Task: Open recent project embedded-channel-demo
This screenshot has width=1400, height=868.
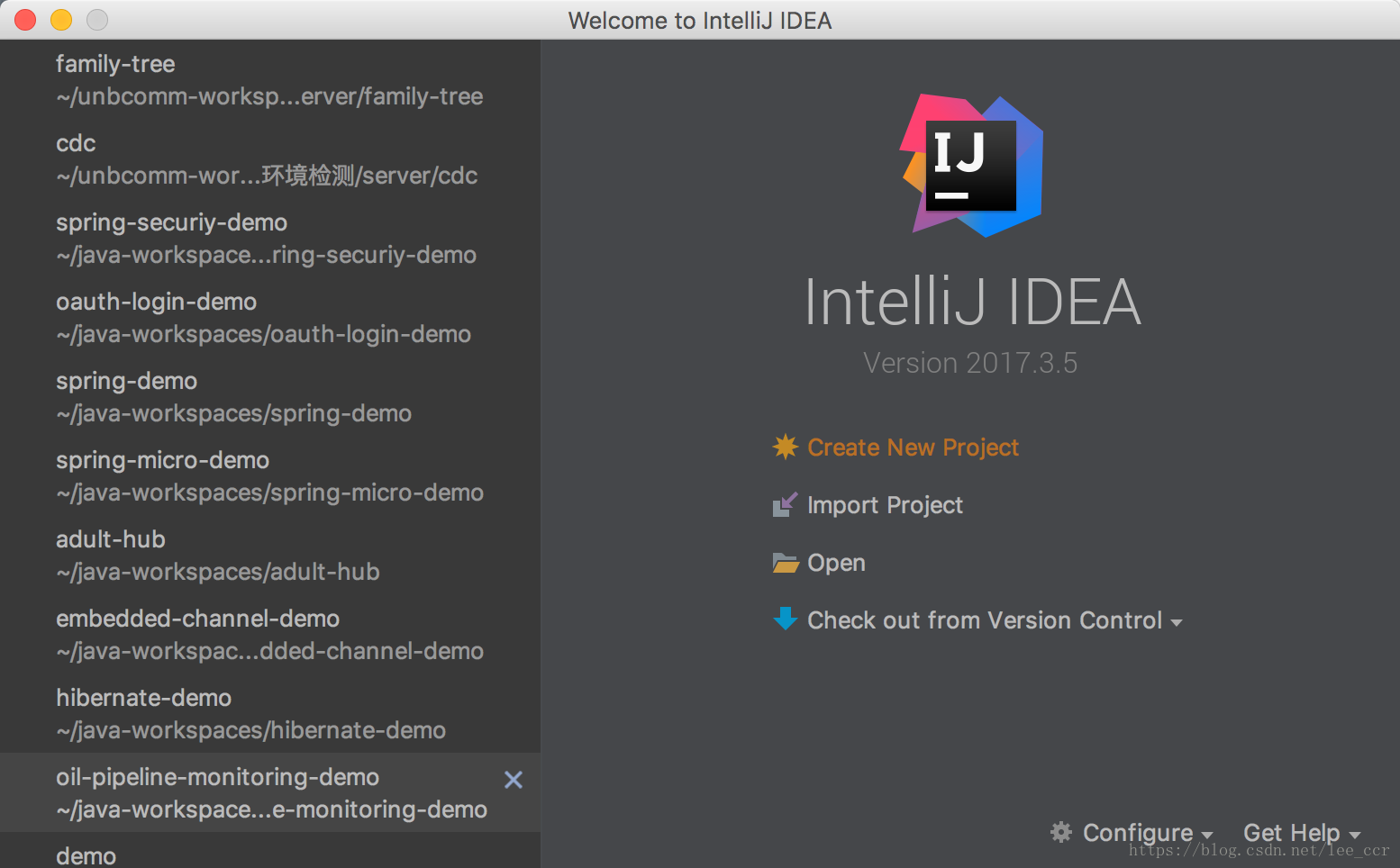Action: click(x=270, y=634)
